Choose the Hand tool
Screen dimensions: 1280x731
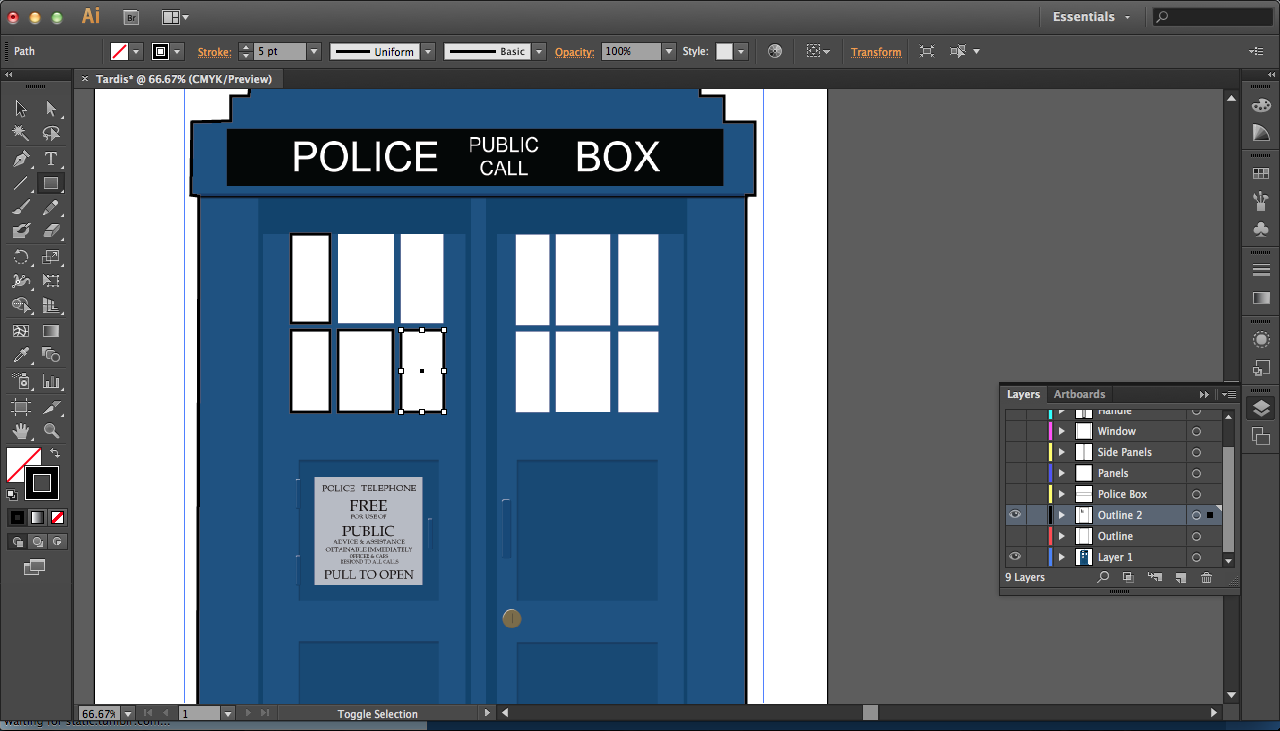coord(21,431)
